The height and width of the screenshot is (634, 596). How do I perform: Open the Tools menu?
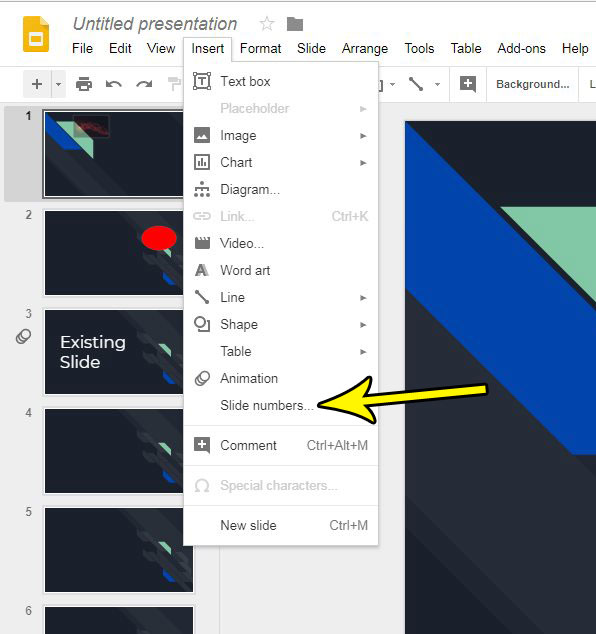coord(419,49)
